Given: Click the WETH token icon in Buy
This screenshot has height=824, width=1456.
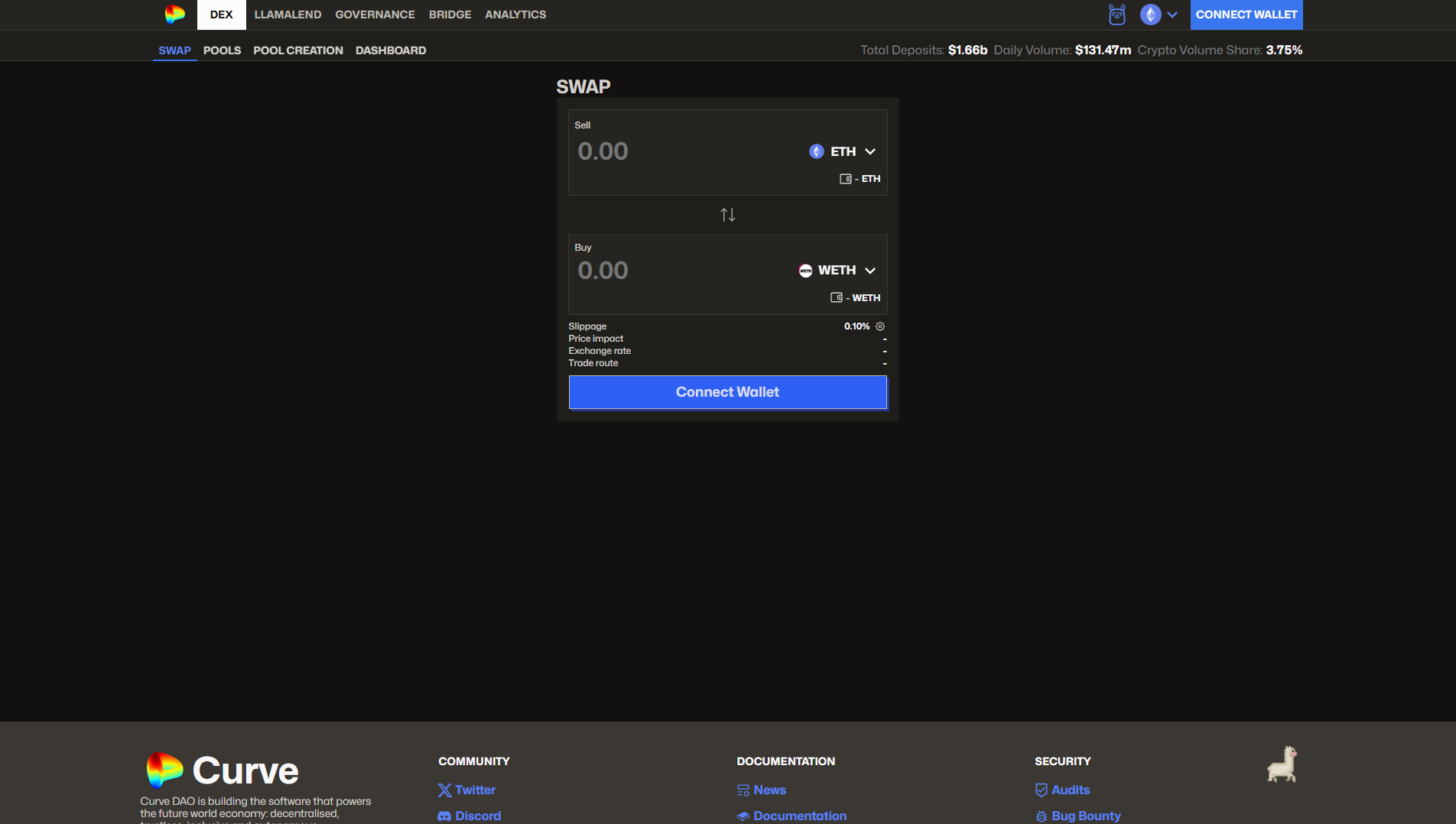Looking at the screenshot, I should pyautogui.click(x=806, y=271).
